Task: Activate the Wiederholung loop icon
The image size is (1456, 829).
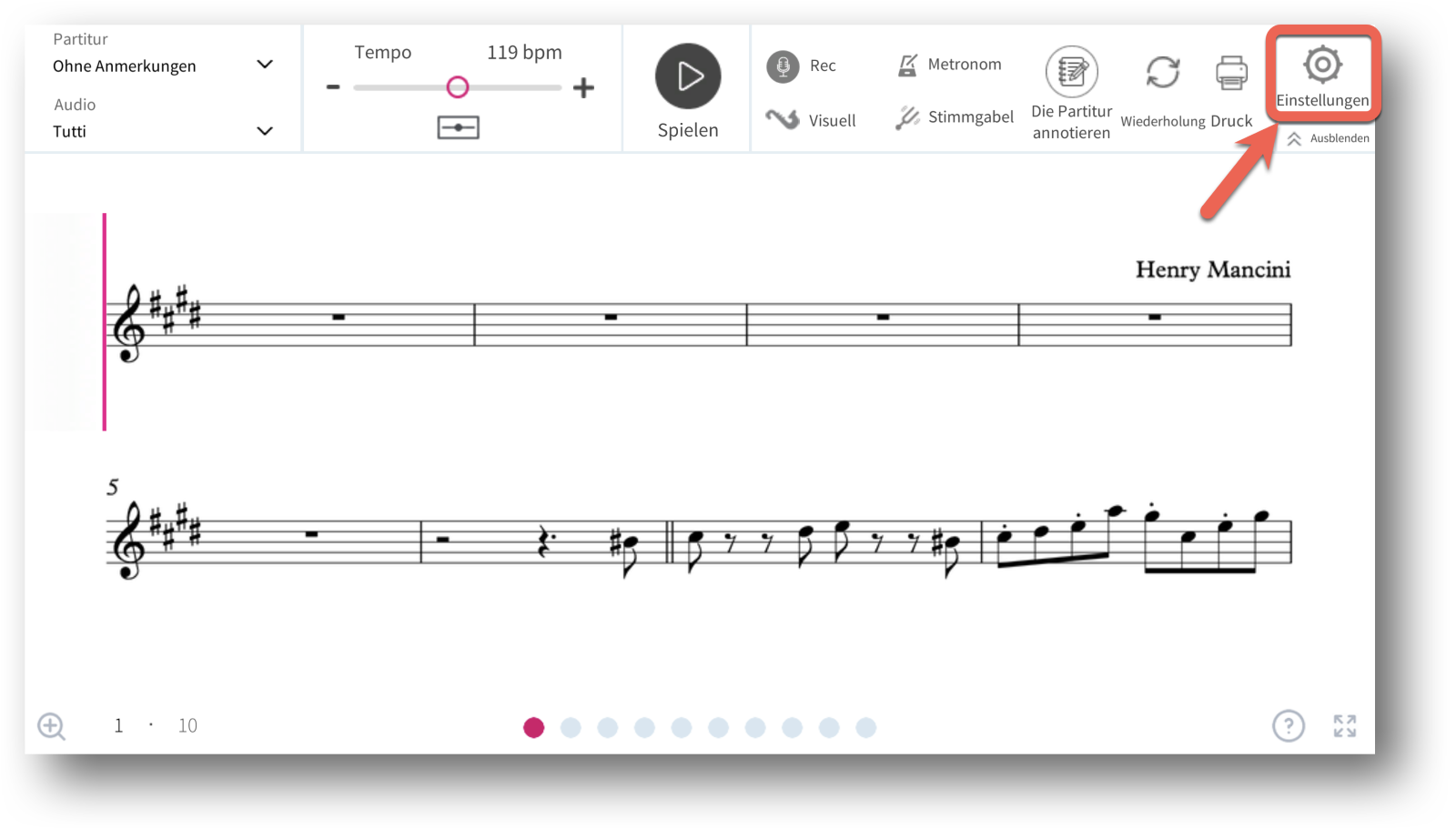Action: coord(1163,72)
